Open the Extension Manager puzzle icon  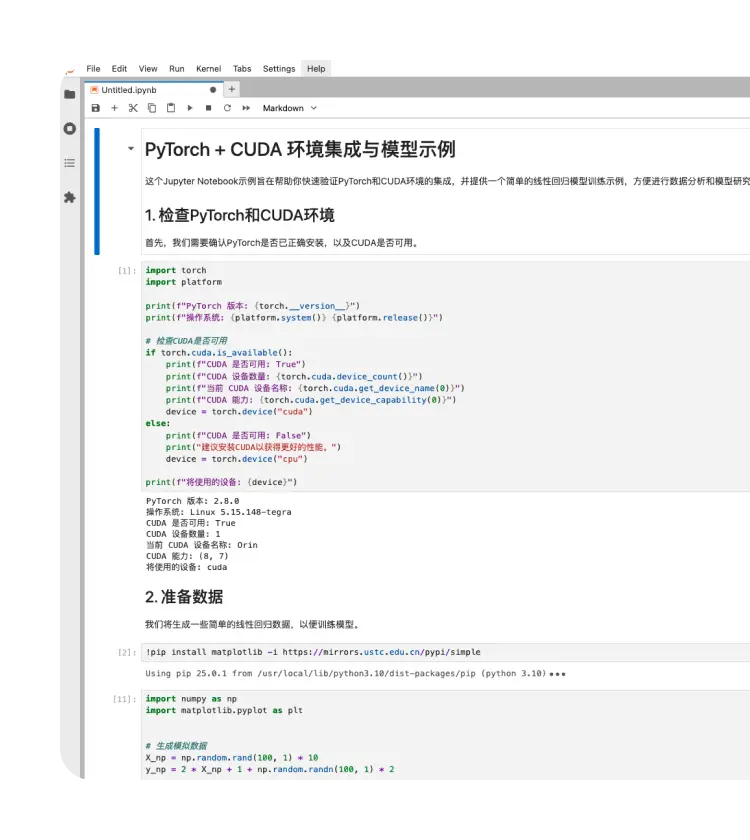tap(69, 198)
